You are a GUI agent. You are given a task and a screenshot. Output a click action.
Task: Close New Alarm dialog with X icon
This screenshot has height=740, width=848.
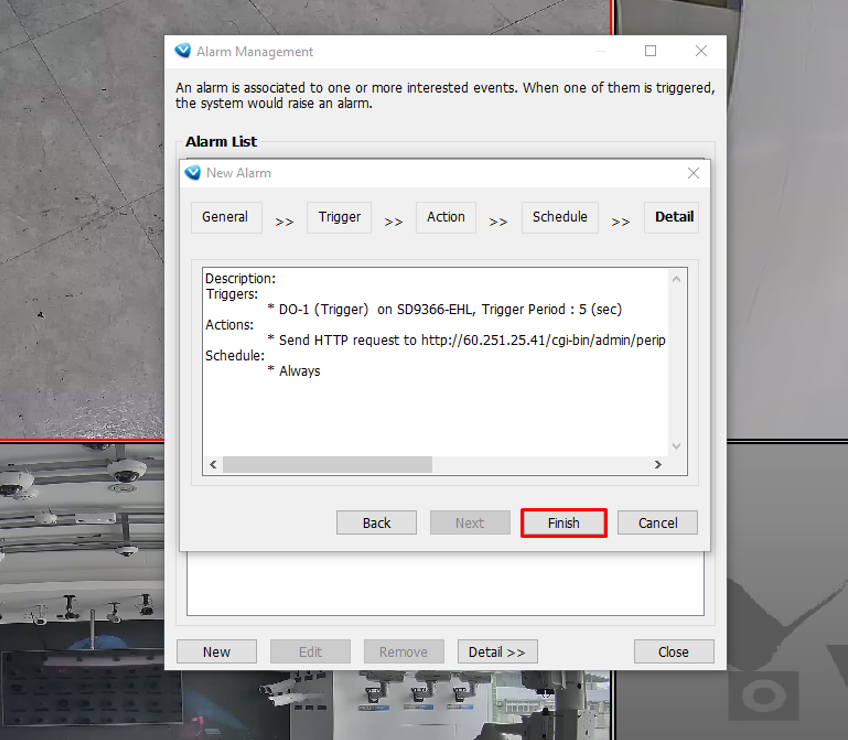(693, 173)
